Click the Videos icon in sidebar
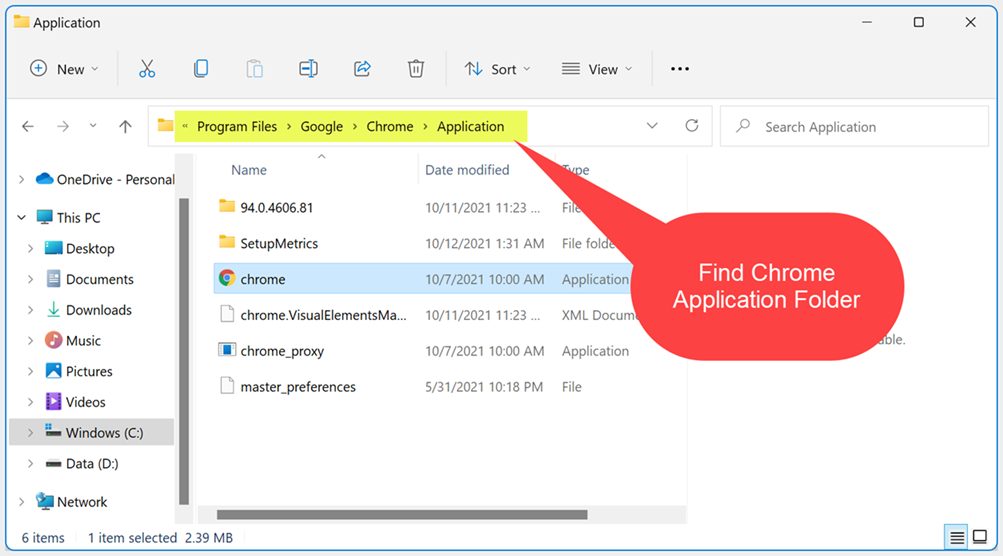 click(x=53, y=401)
